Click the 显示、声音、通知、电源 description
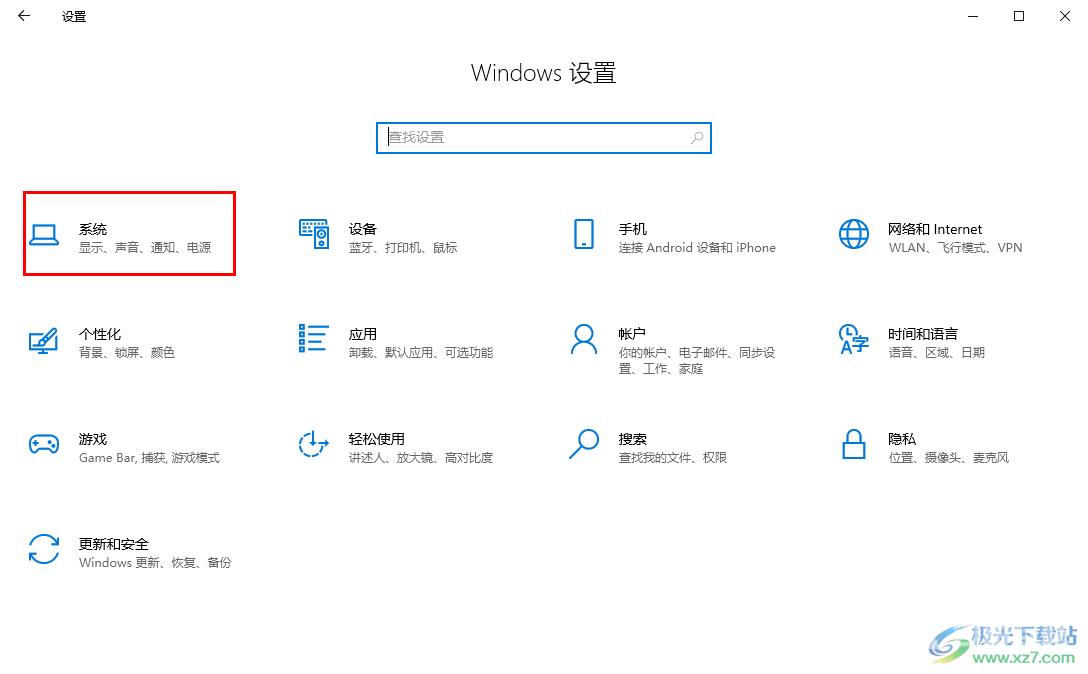This screenshot has height=674, width=1088. click(x=145, y=248)
